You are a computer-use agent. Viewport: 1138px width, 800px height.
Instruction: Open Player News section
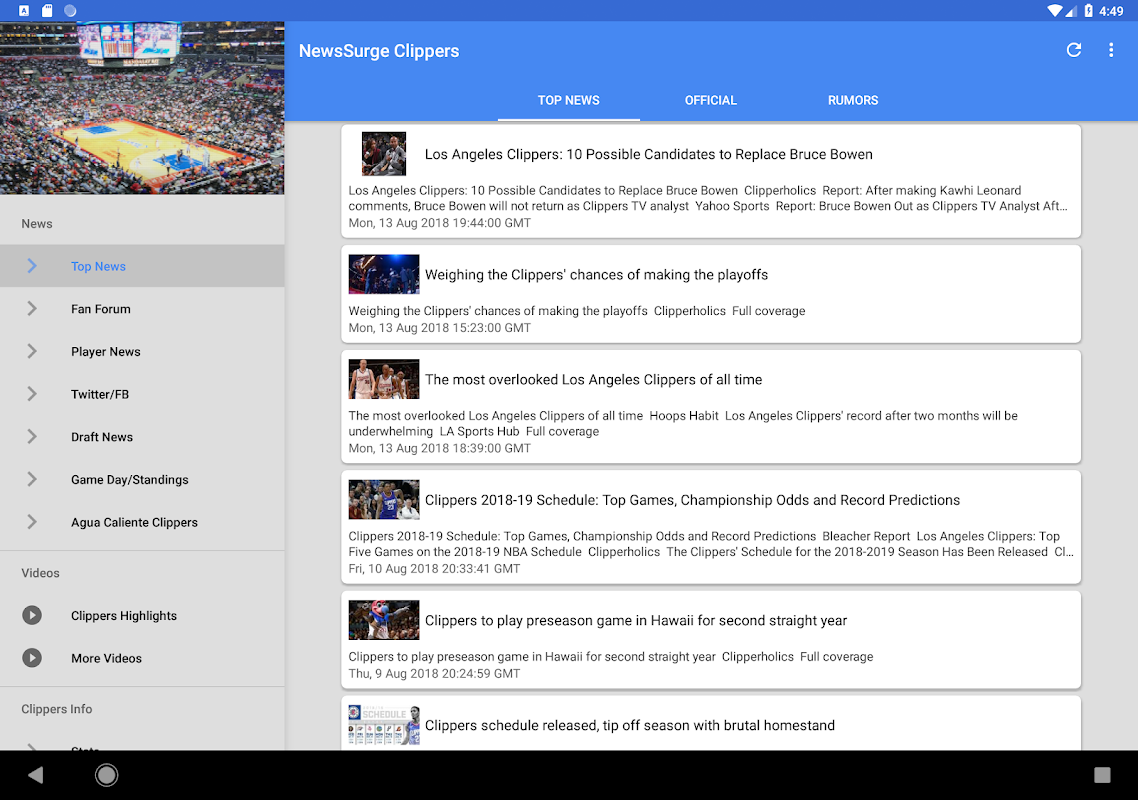coord(142,351)
